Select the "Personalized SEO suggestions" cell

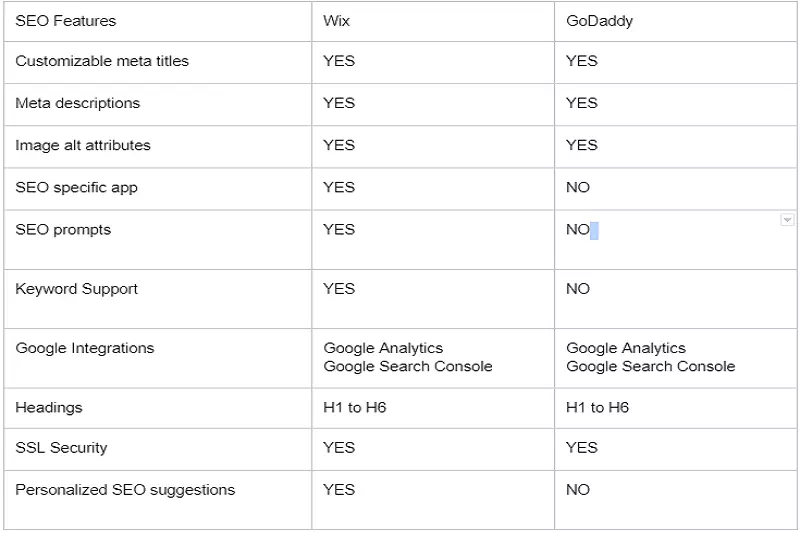pos(125,489)
